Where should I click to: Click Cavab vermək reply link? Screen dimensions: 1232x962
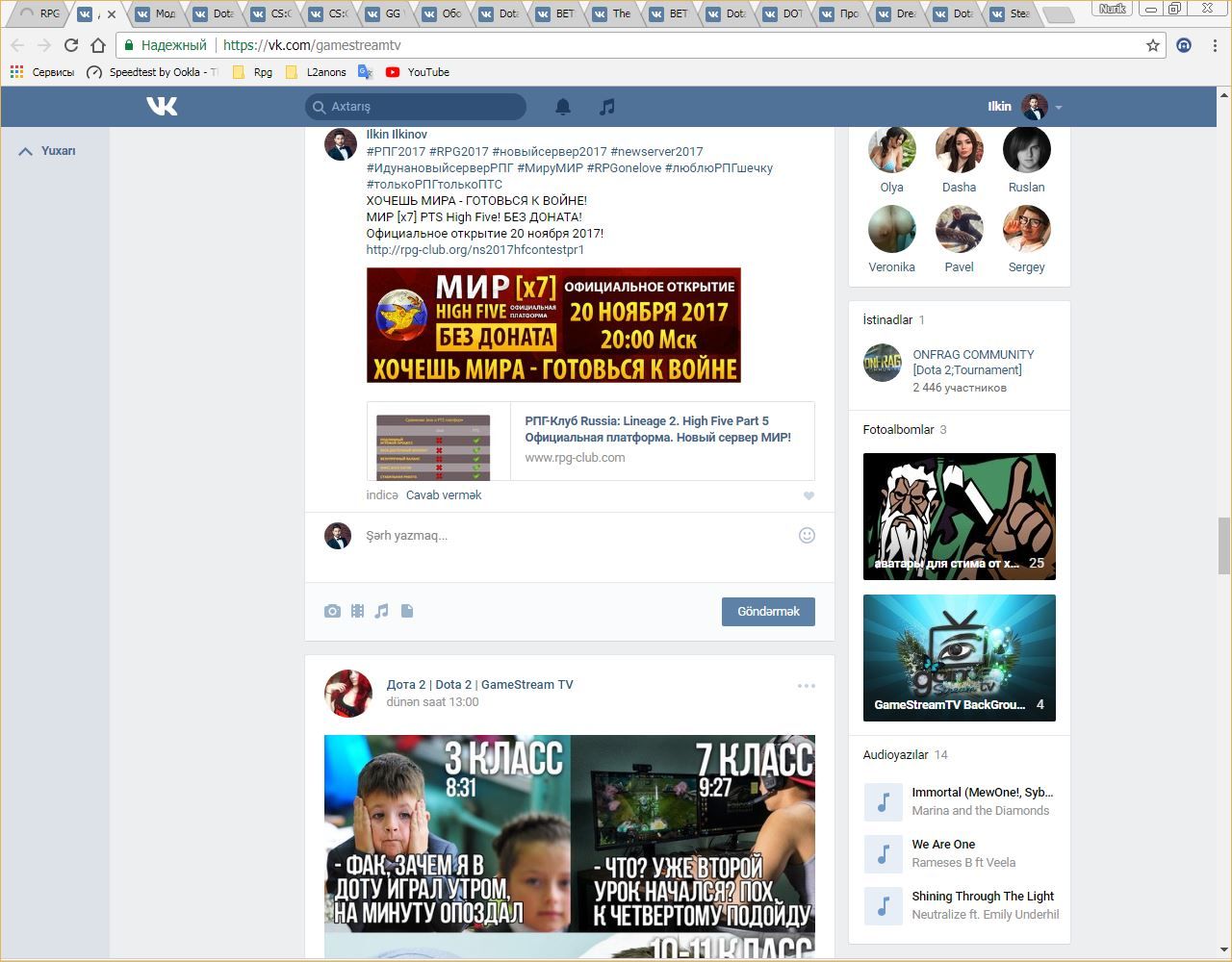[x=444, y=495]
